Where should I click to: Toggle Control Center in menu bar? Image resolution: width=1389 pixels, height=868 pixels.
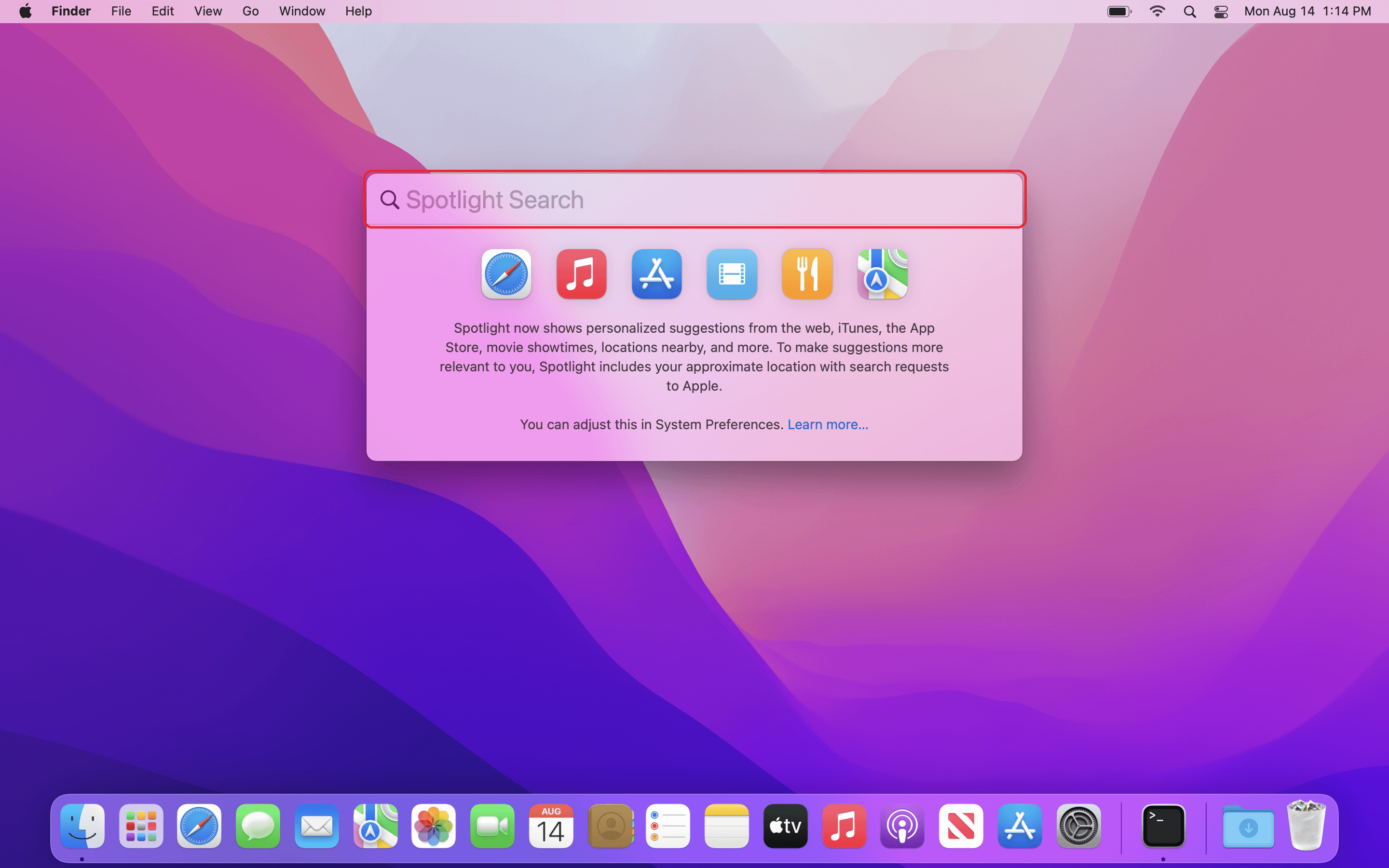coord(1221,11)
